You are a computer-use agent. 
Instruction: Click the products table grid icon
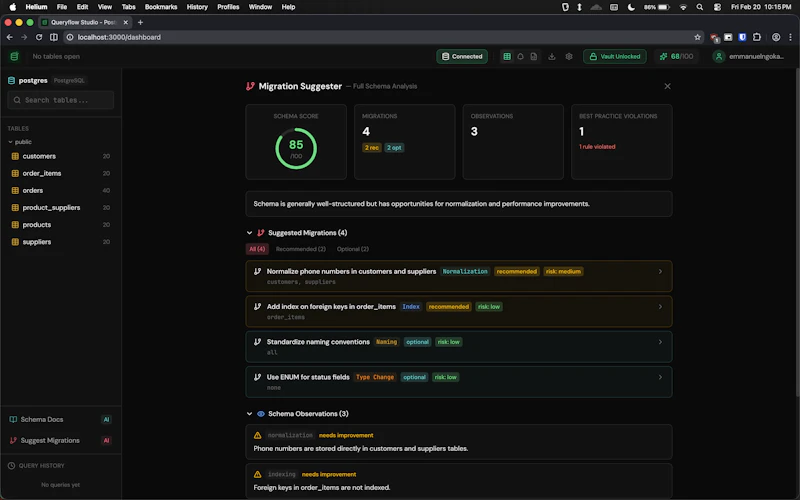click(x=15, y=224)
